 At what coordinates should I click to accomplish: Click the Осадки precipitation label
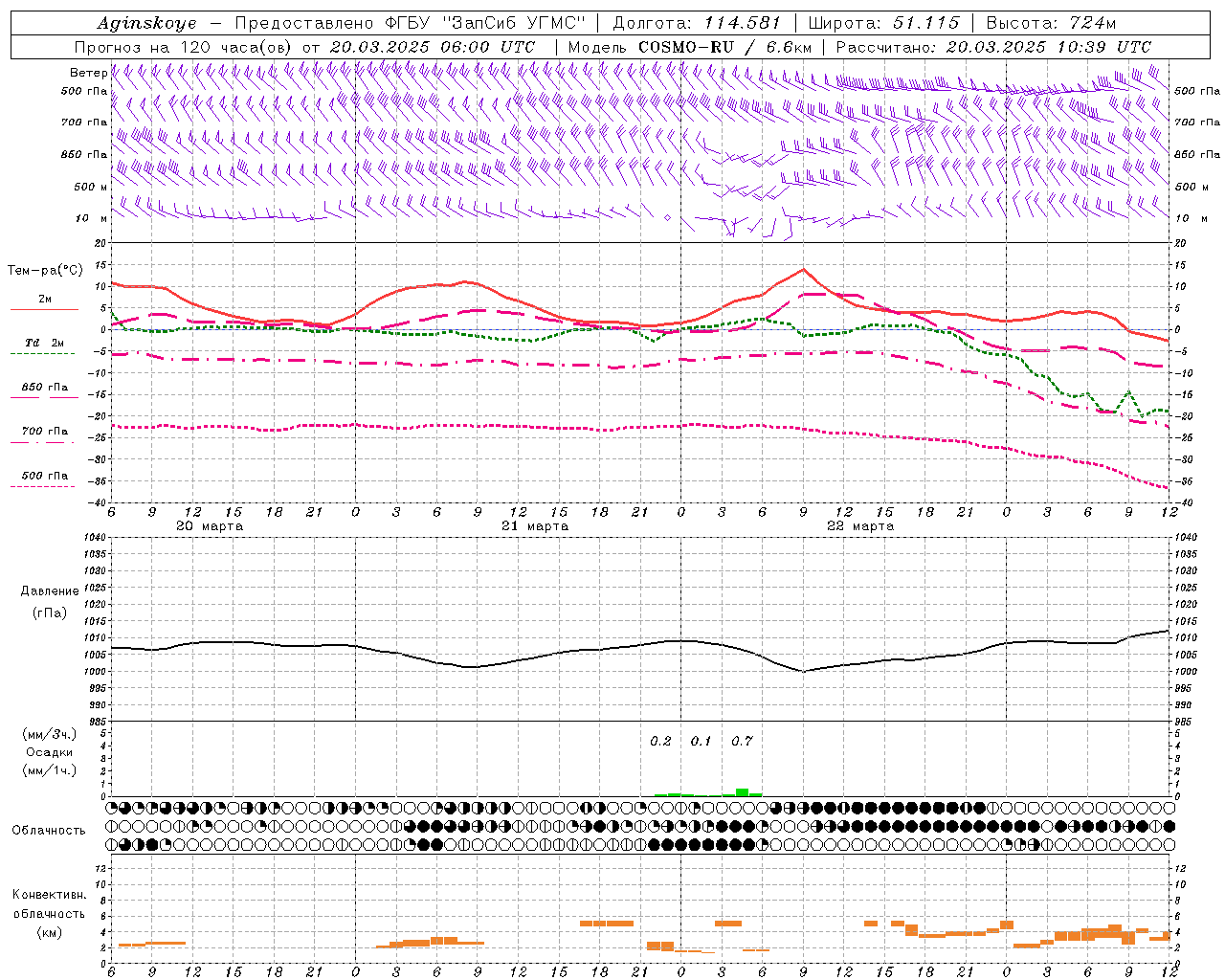[x=50, y=752]
